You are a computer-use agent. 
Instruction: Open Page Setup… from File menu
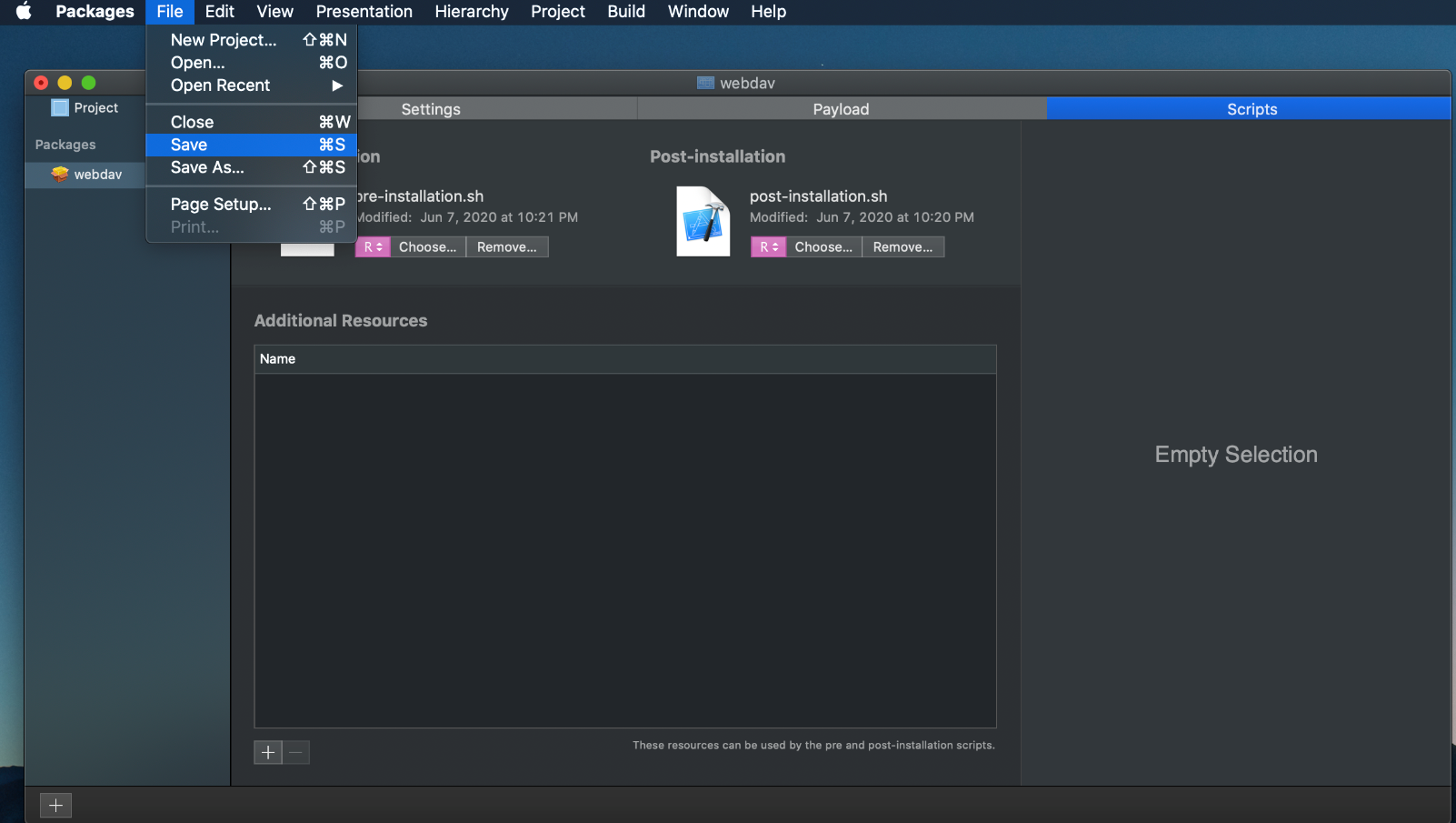(x=251, y=204)
